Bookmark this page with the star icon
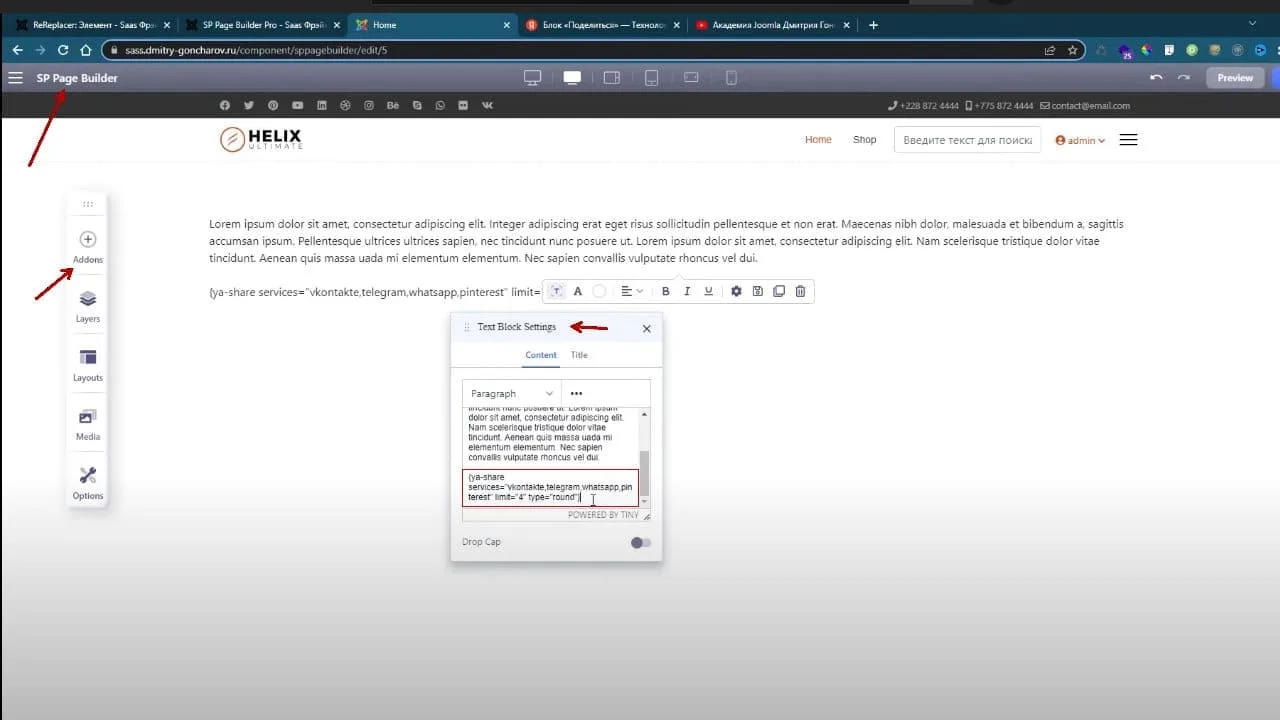 (x=1072, y=49)
